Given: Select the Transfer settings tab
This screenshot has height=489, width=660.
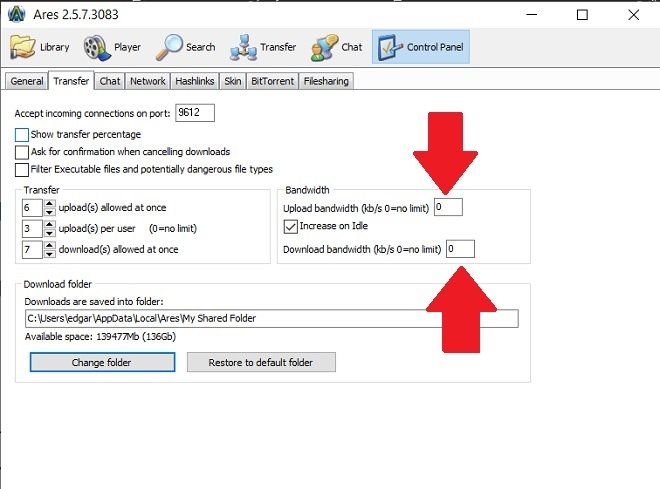Looking at the screenshot, I should click(x=71, y=80).
